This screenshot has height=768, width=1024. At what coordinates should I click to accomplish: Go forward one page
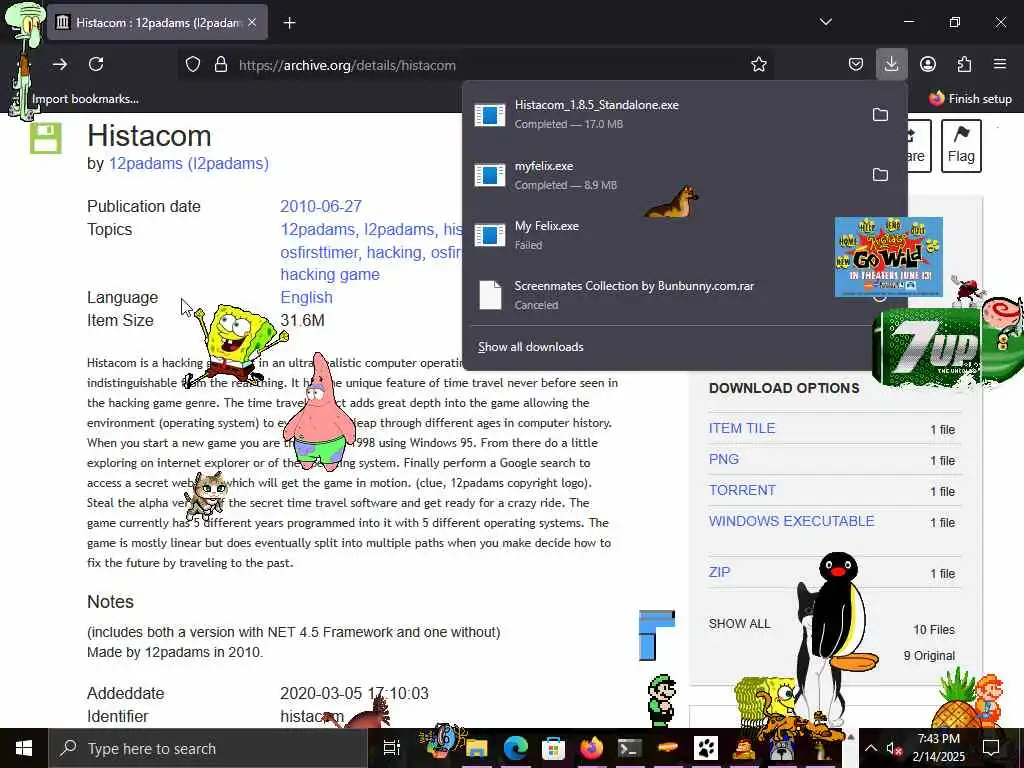pyautogui.click(x=59, y=64)
